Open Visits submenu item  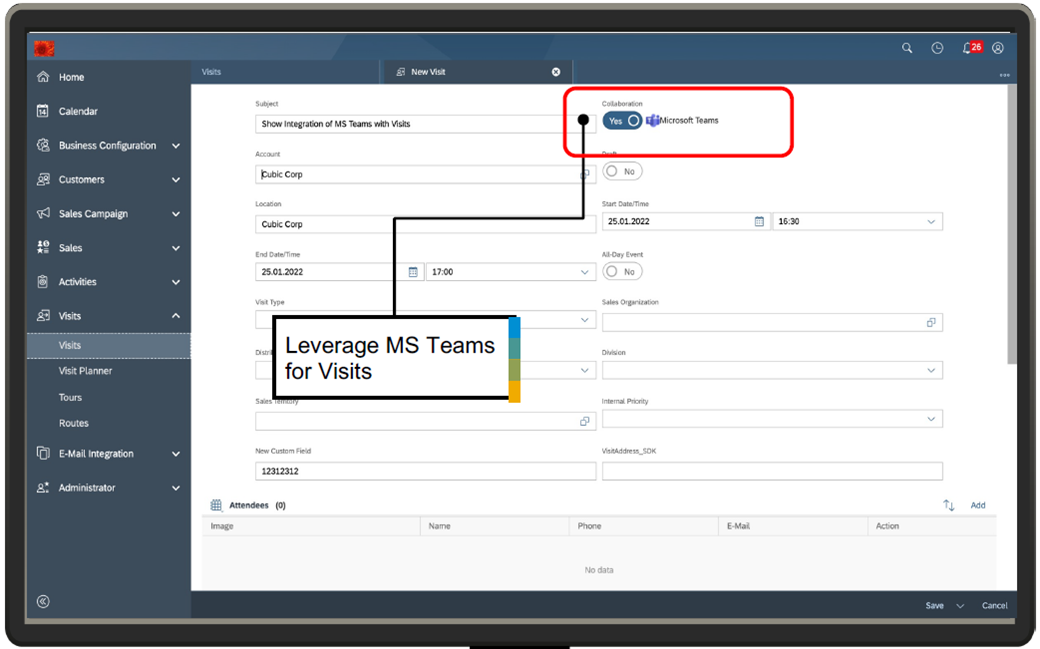pyautogui.click(x=109, y=345)
